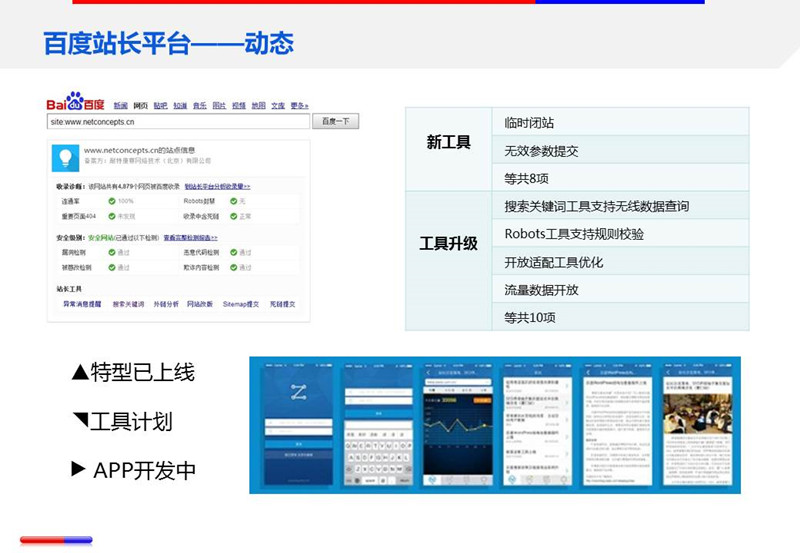The height and width of the screenshot is (553, 800).
Task: Click the blue lightbulb site icon
Action: click(x=66, y=156)
